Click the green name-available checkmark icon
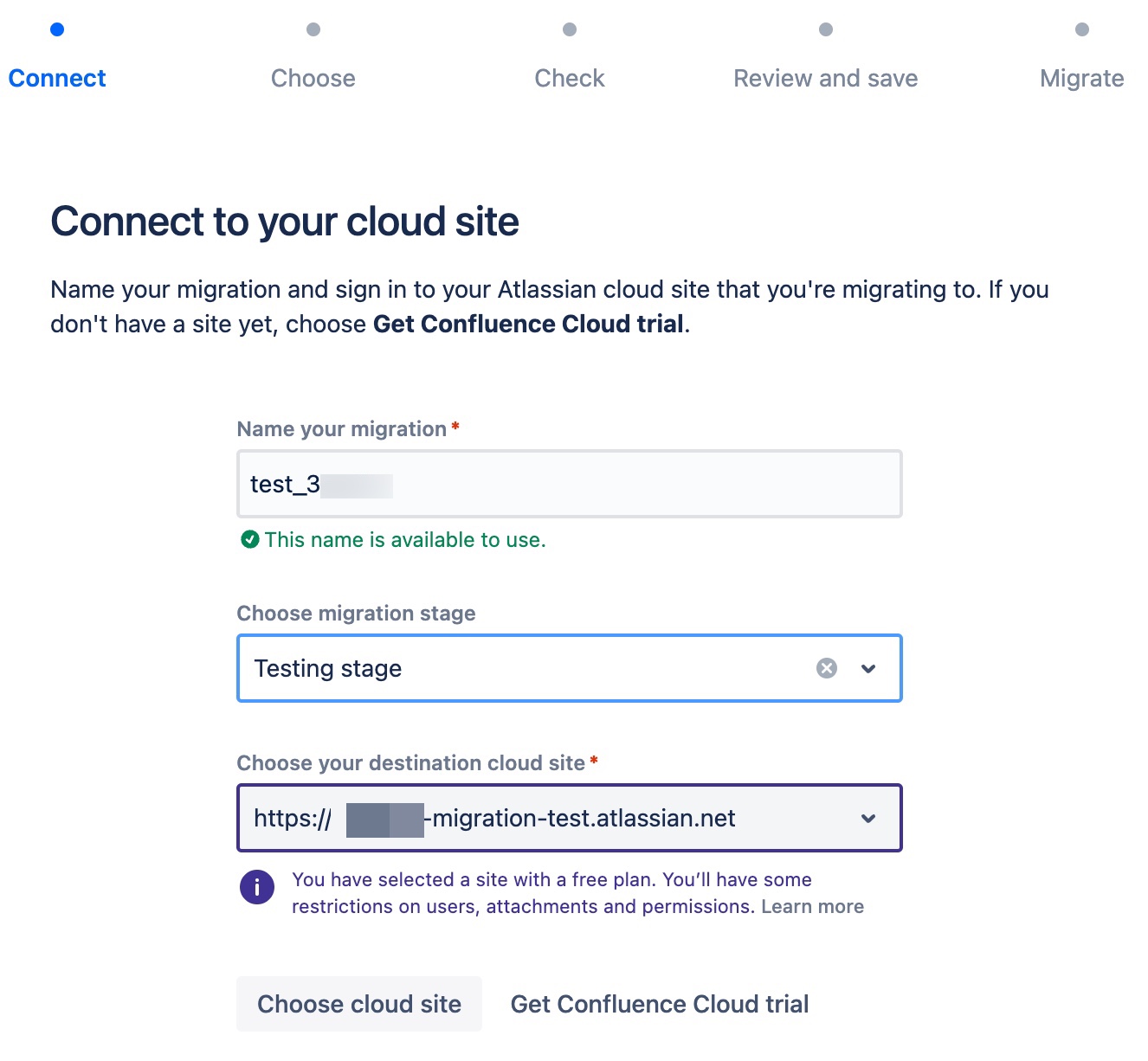 [250, 540]
